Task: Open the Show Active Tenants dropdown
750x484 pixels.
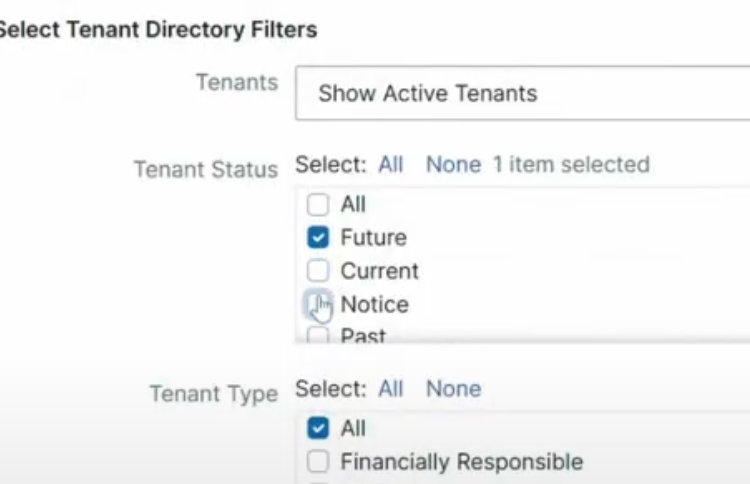Action: pyautogui.click(x=520, y=93)
